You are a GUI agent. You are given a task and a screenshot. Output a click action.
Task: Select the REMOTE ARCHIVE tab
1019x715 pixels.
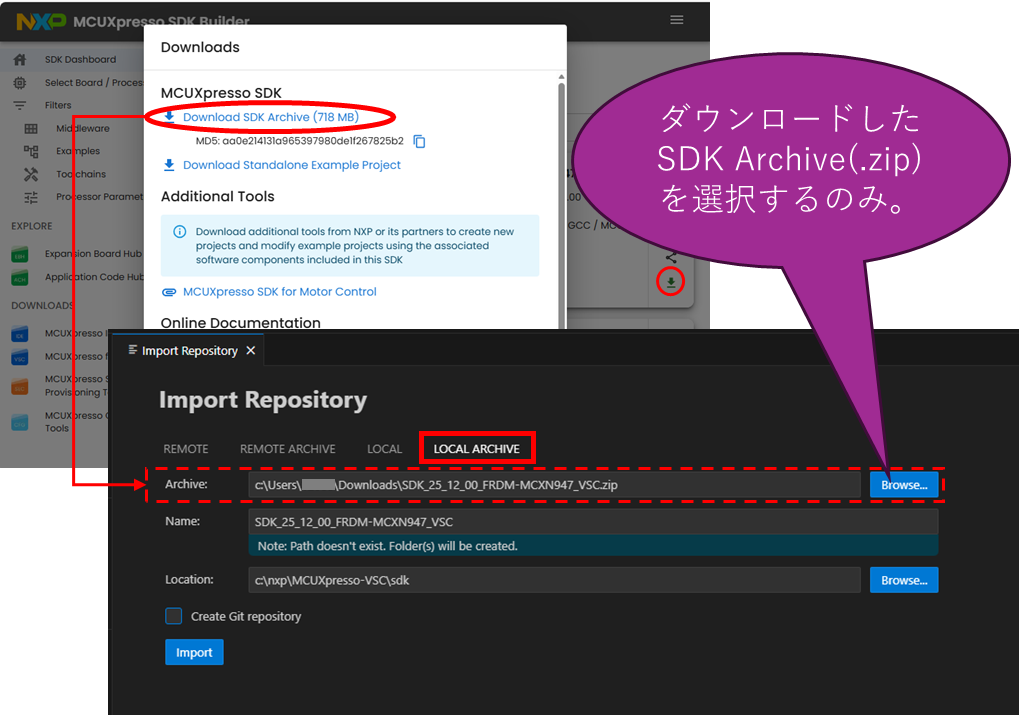click(x=288, y=449)
